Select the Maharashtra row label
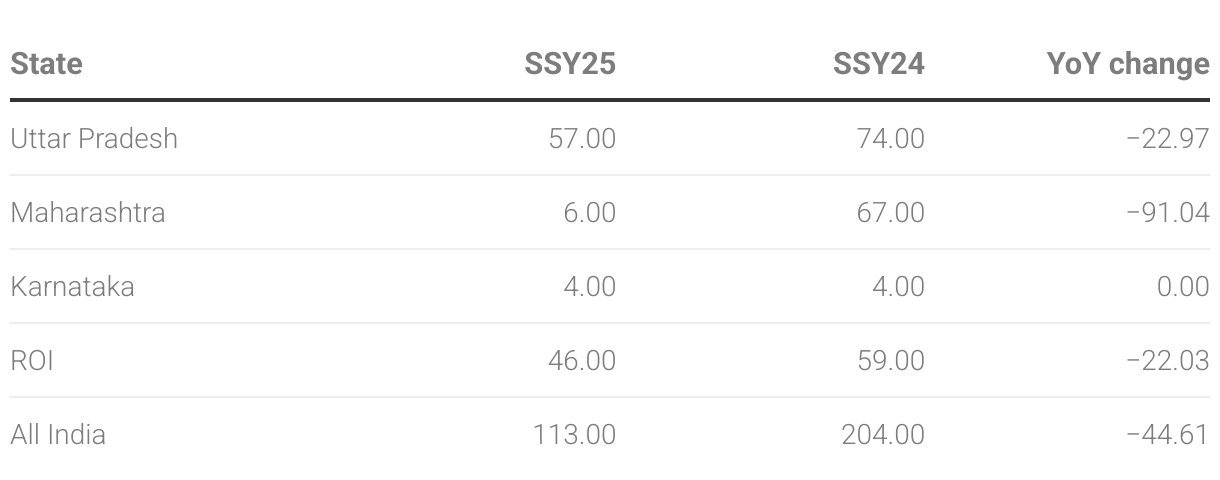1220x480 pixels. pos(88,212)
